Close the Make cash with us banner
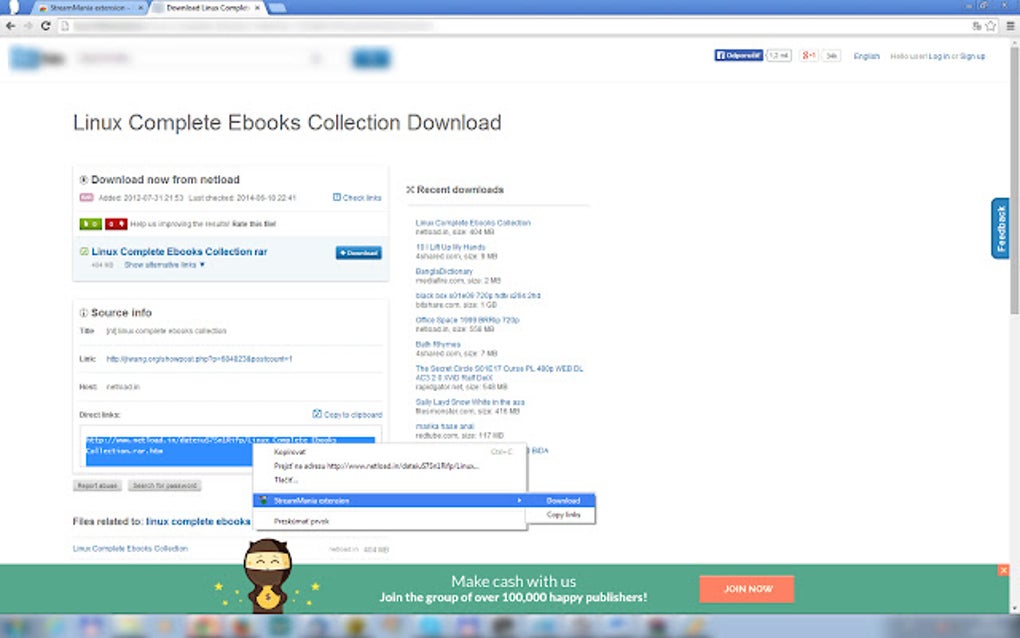 [1003, 570]
